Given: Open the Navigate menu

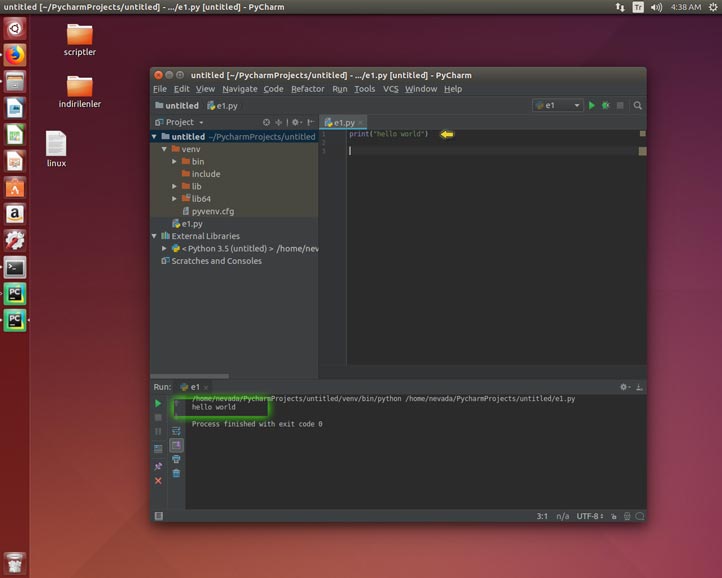Looking at the screenshot, I should [240, 89].
